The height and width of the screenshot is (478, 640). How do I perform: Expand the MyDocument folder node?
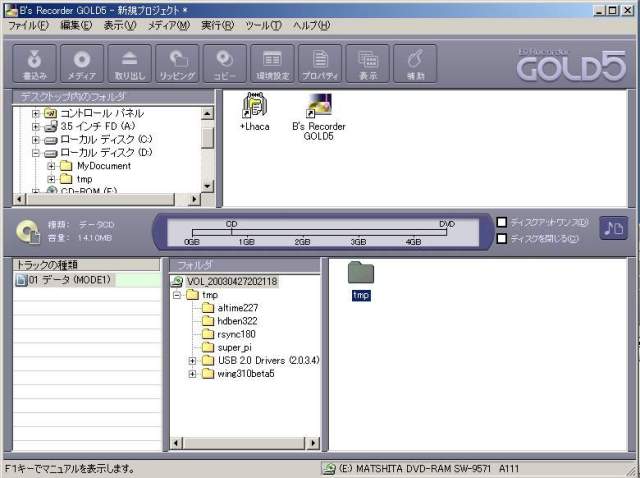[51, 166]
